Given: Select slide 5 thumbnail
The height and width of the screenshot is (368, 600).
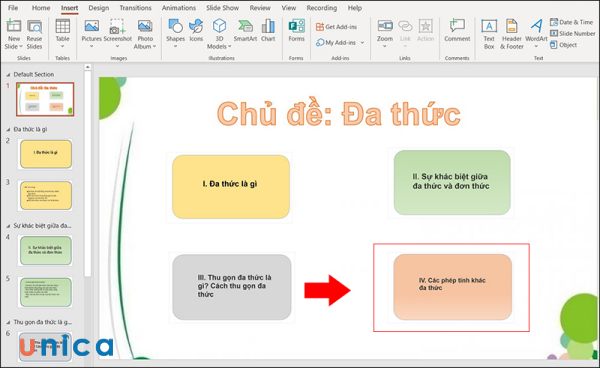Looking at the screenshot, I should coord(46,292).
